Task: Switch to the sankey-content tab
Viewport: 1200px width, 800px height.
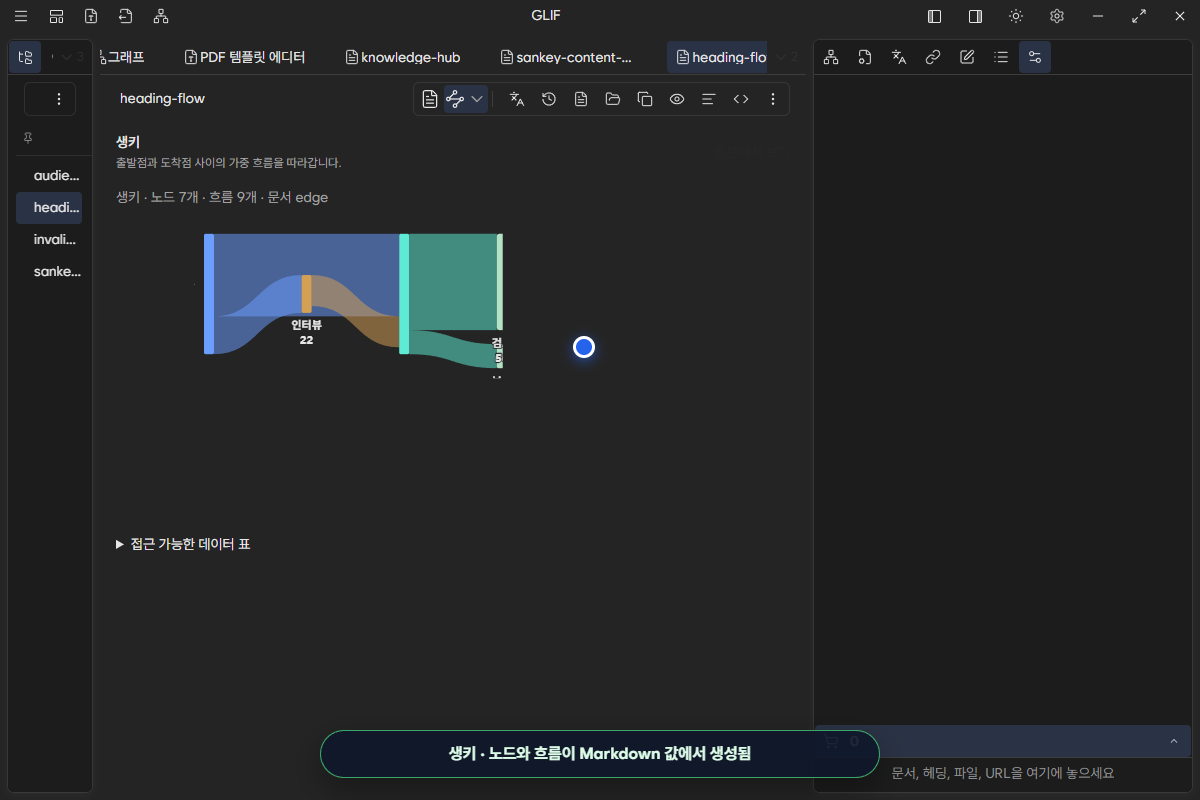Action: click(567, 57)
